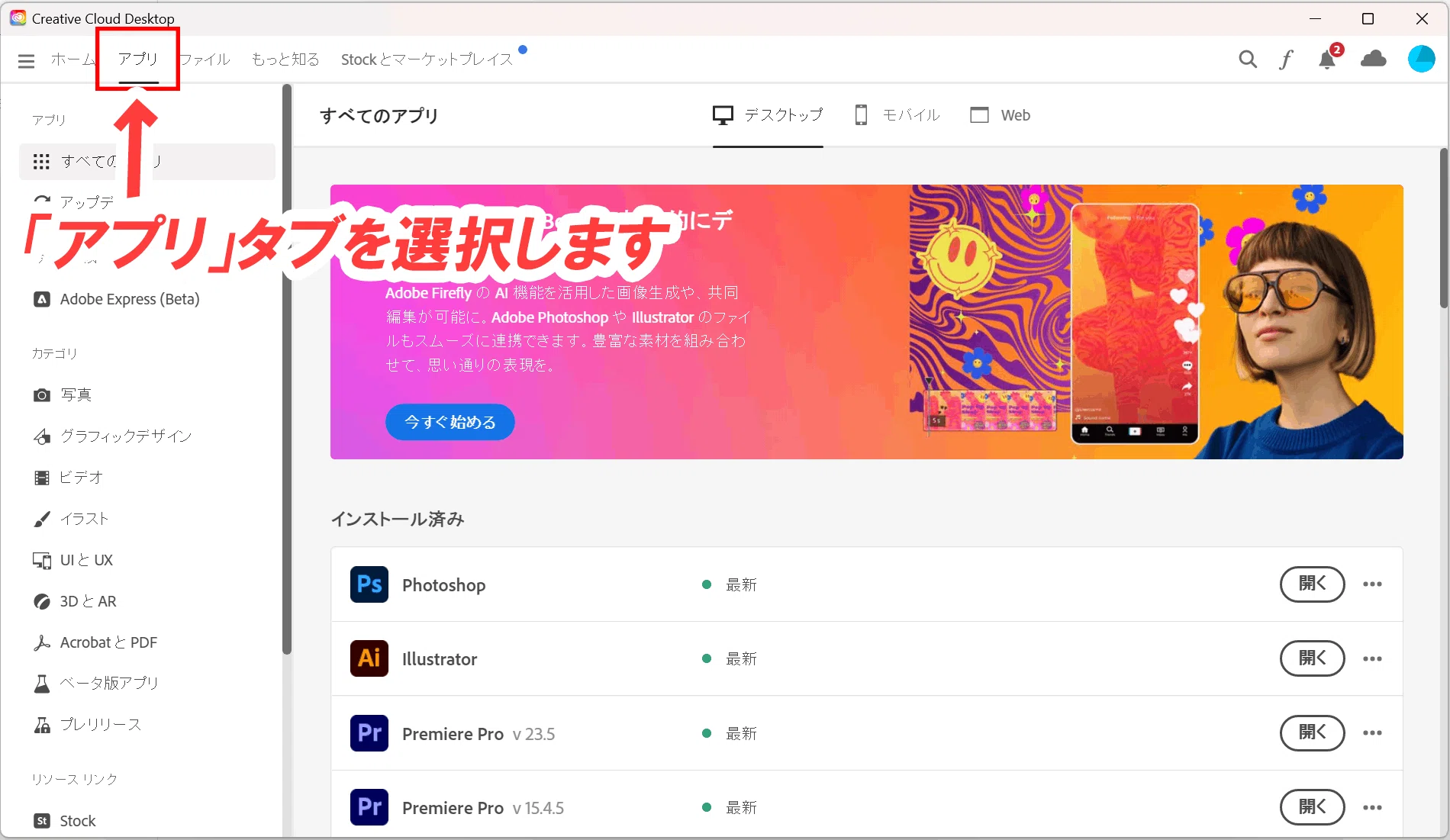The height and width of the screenshot is (840, 1450).
Task: Open Photoshop with its 開く button
Action: tap(1312, 584)
